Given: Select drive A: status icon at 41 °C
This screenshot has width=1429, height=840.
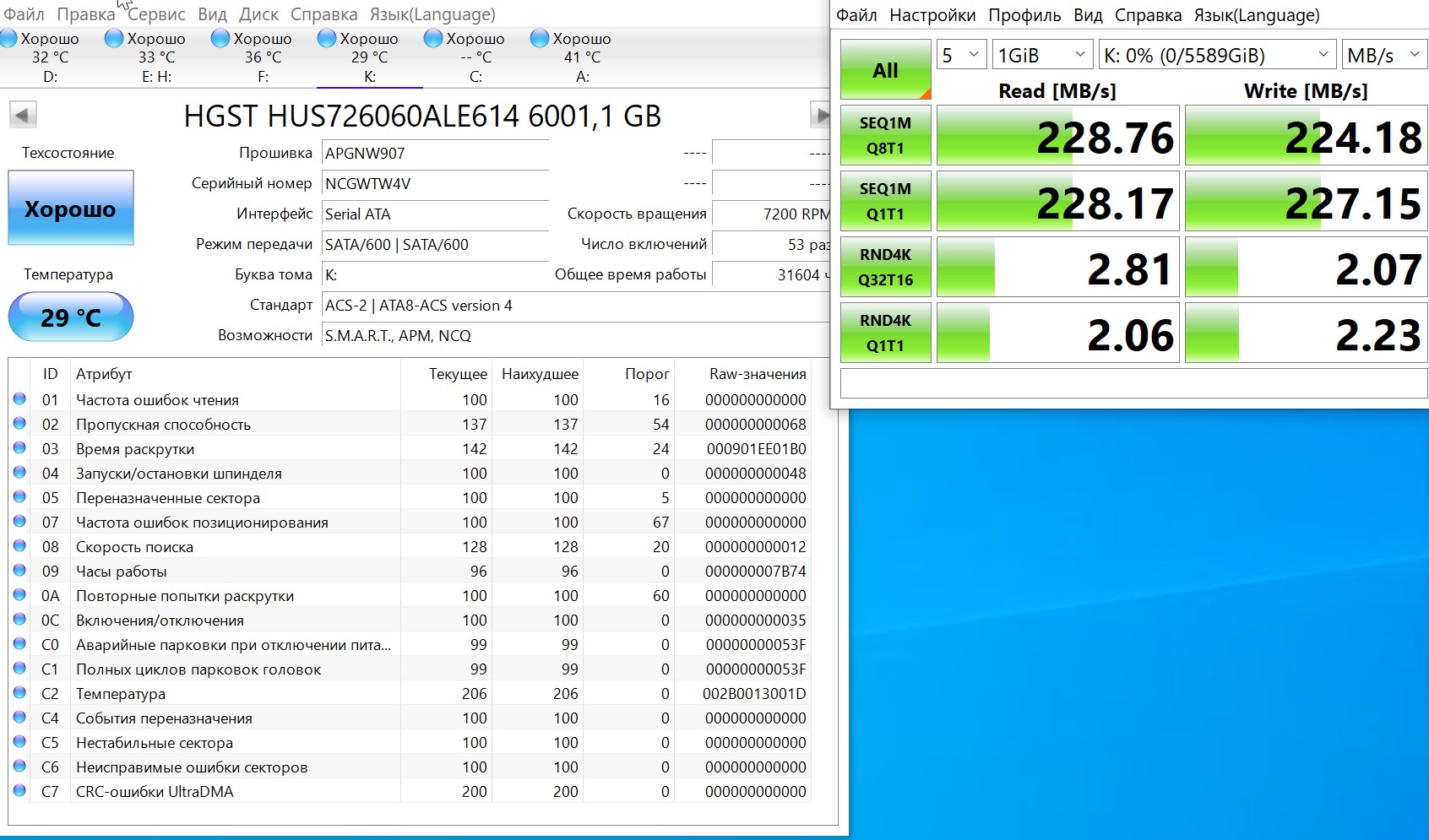Looking at the screenshot, I should [540, 39].
